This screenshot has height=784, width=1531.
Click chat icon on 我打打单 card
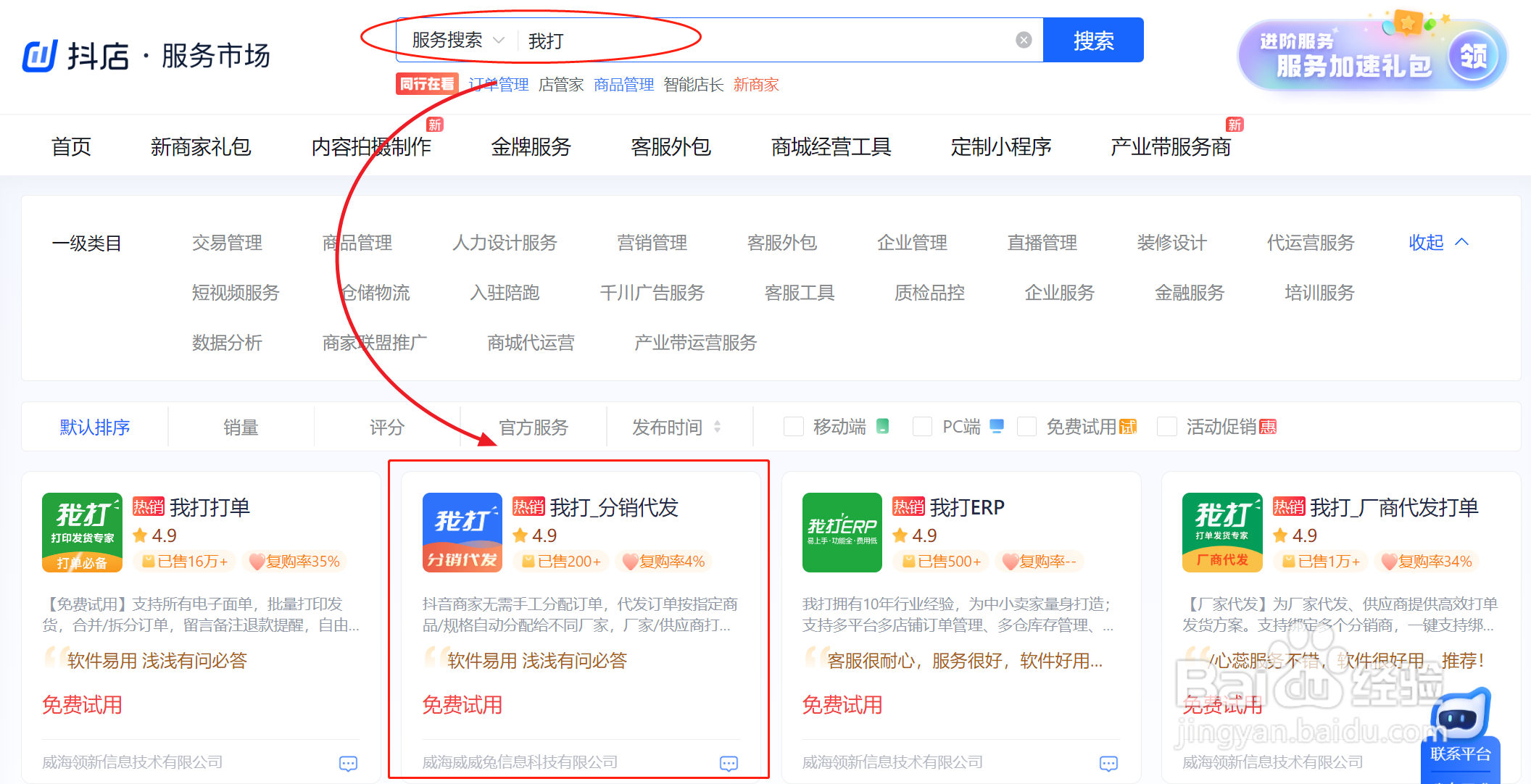349,763
